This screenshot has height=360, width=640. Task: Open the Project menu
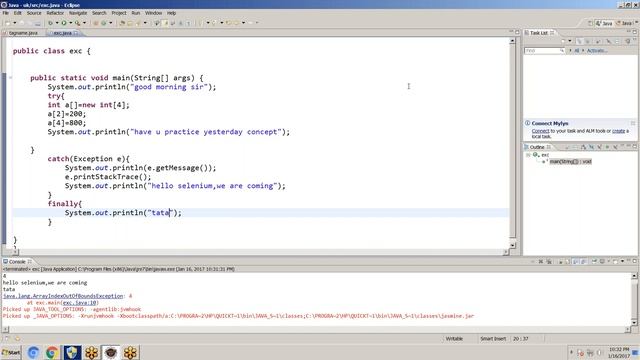pyautogui.click(x=119, y=13)
